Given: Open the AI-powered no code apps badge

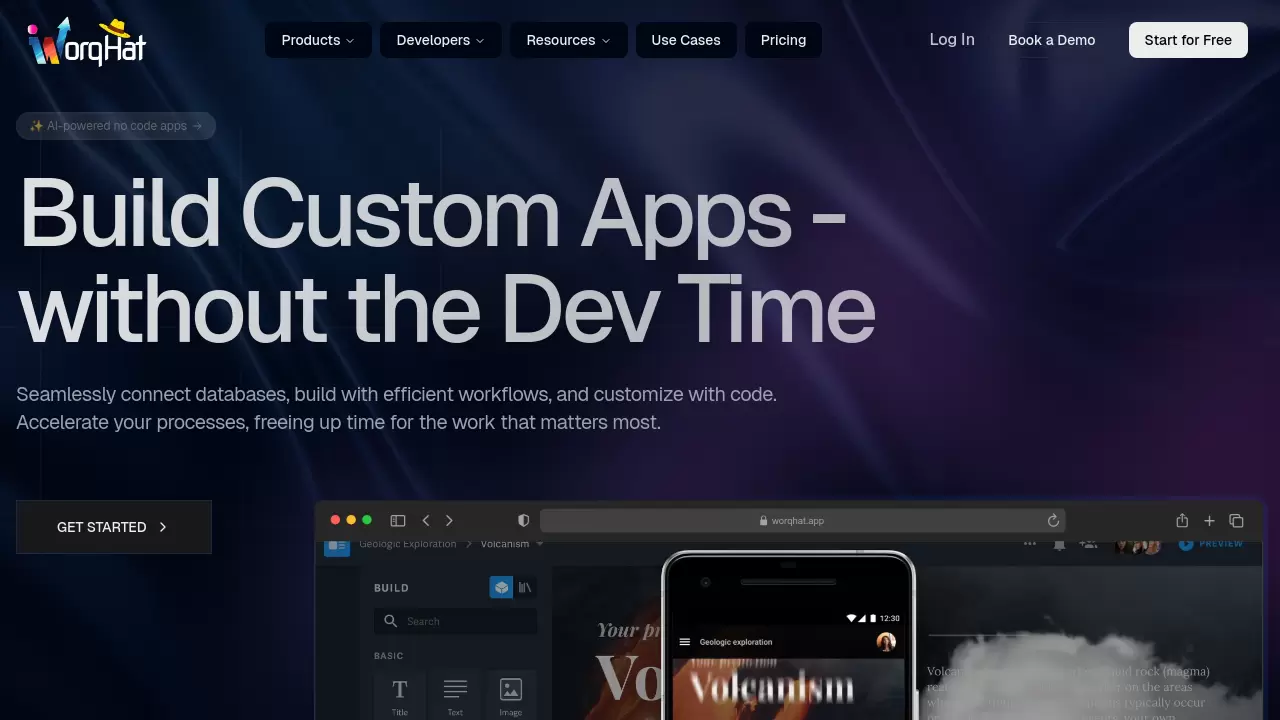Looking at the screenshot, I should (x=116, y=126).
